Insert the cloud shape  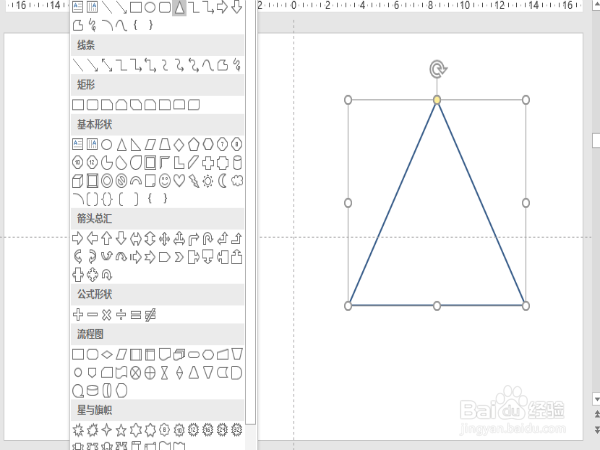[x=237, y=181]
